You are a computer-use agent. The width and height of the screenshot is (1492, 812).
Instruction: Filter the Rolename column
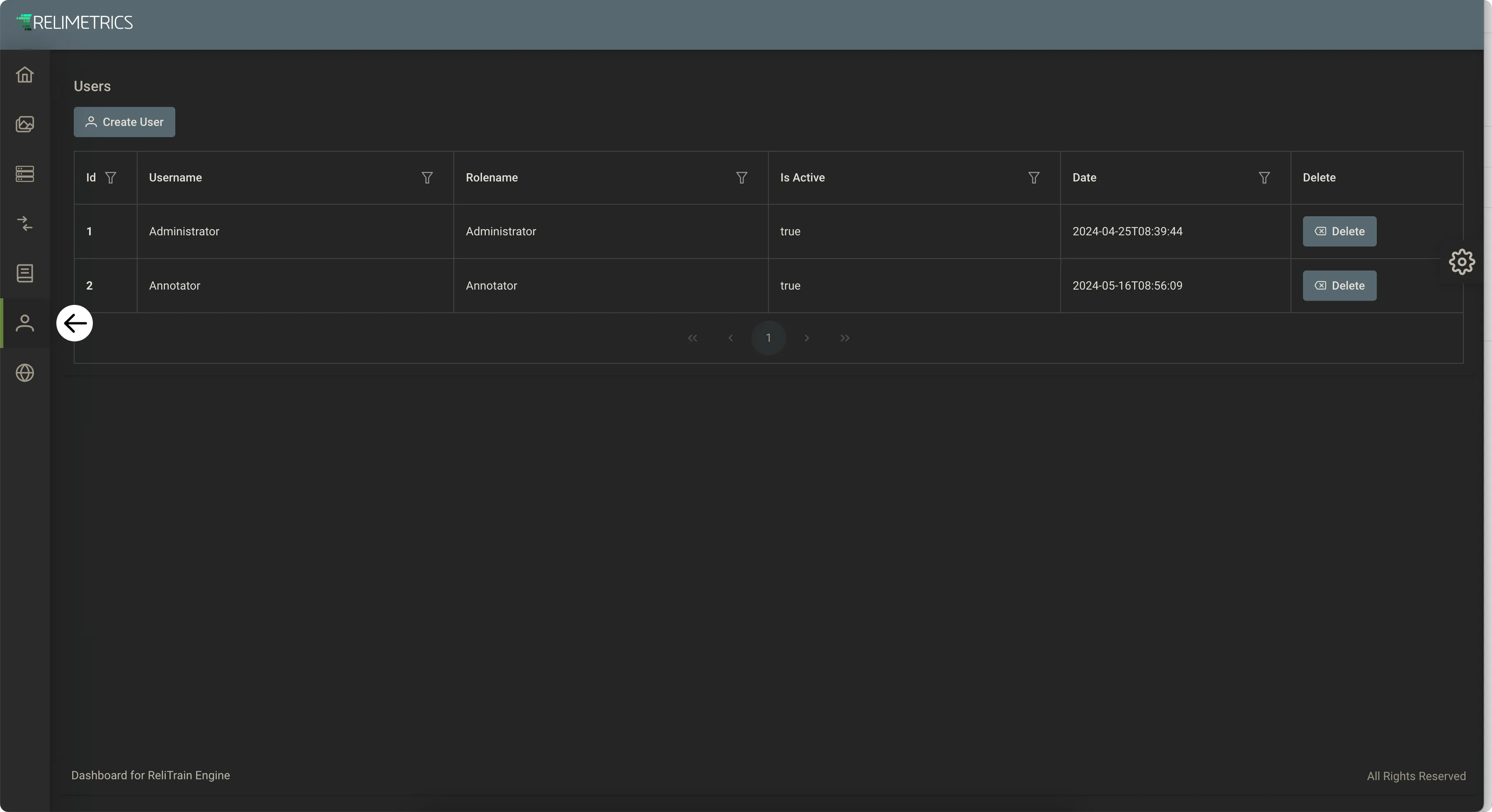click(x=741, y=178)
